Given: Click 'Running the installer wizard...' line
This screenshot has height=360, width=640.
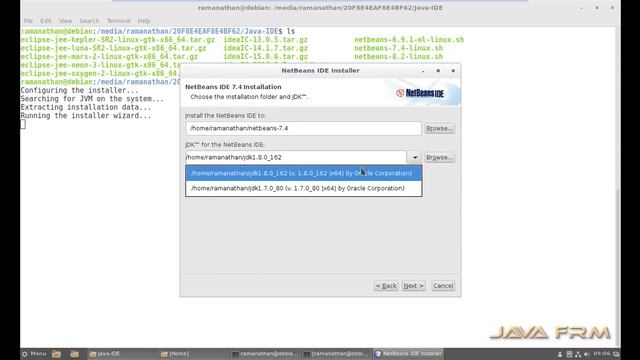Looking at the screenshot, I should point(86,116).
